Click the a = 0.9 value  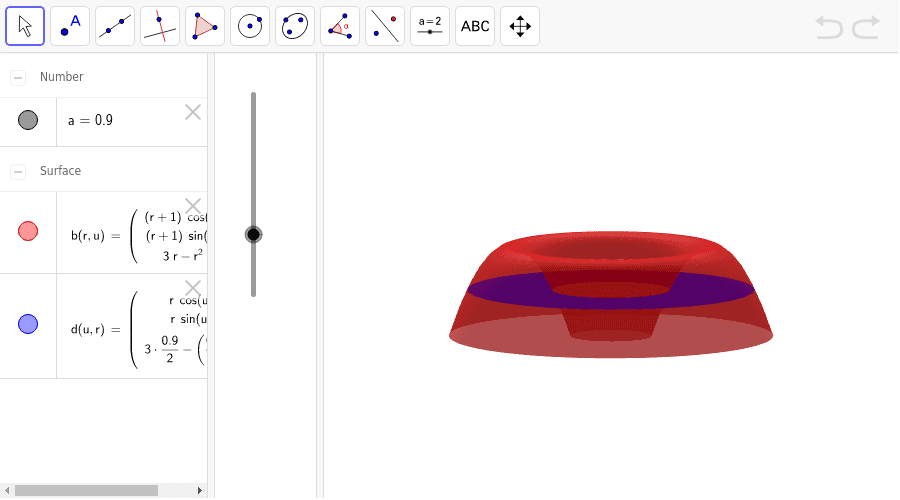[90, 120]
